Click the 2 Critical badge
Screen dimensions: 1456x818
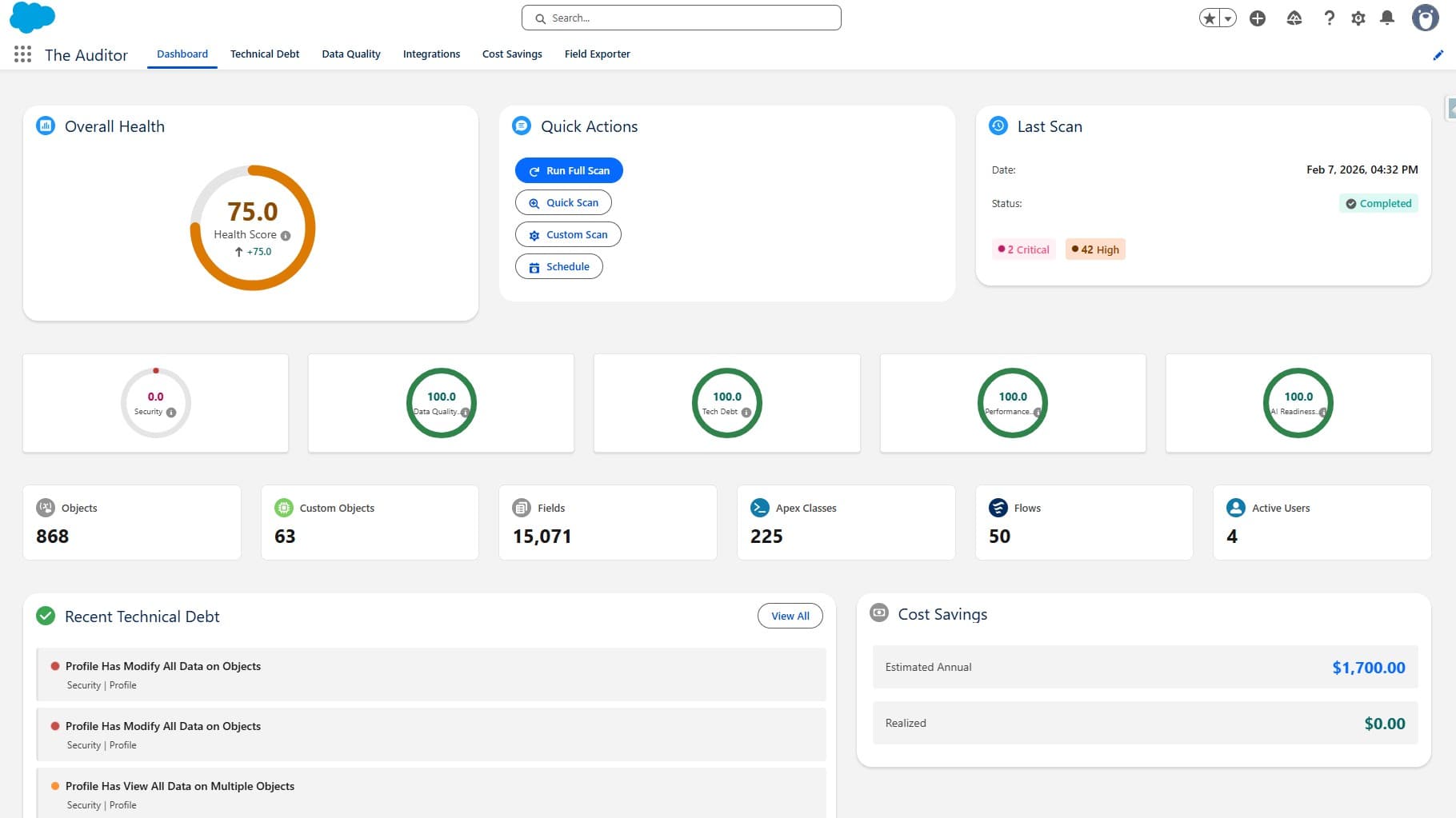click(1024, 249)
